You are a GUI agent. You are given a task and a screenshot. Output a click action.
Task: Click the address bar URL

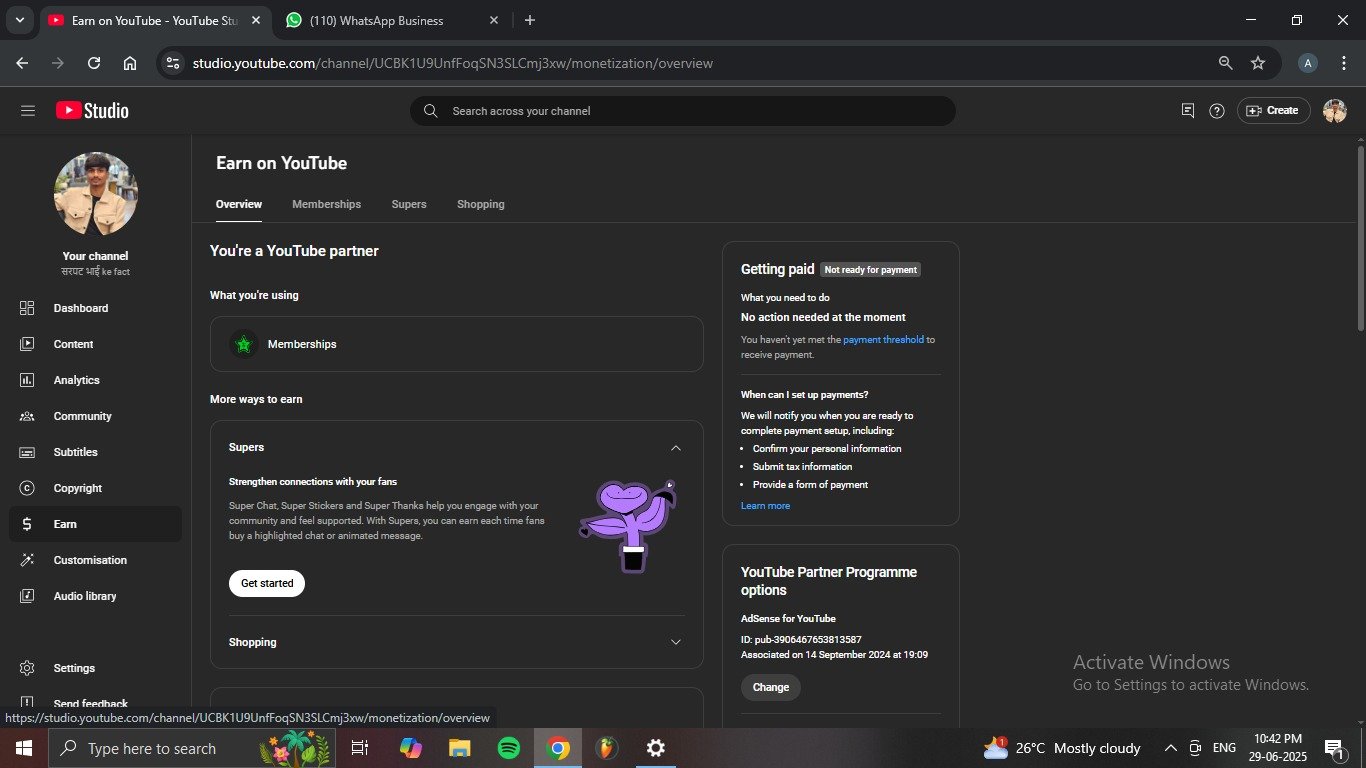453,63
